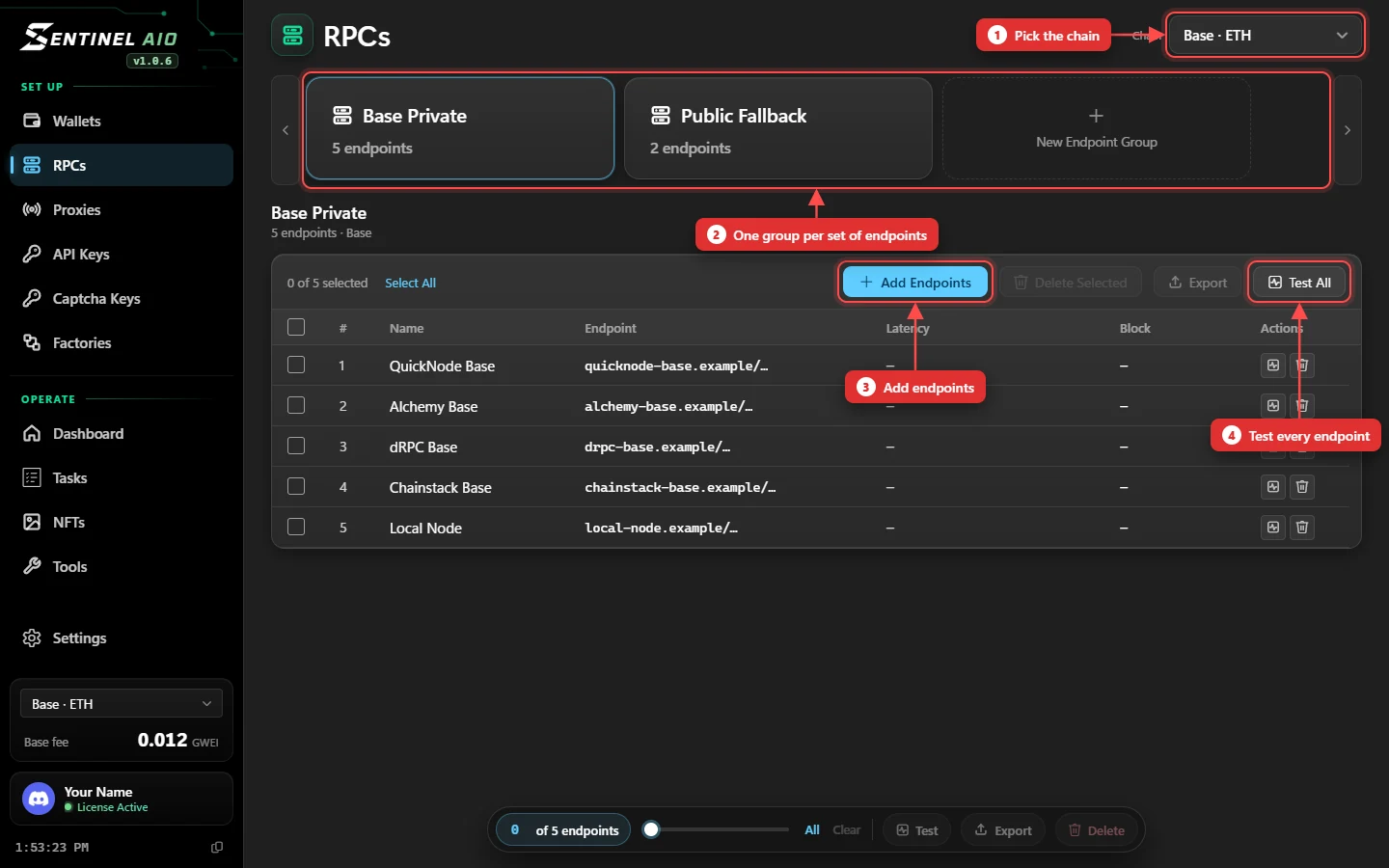Test the Alchemy Base endpoint icon

pos(1273,406)
